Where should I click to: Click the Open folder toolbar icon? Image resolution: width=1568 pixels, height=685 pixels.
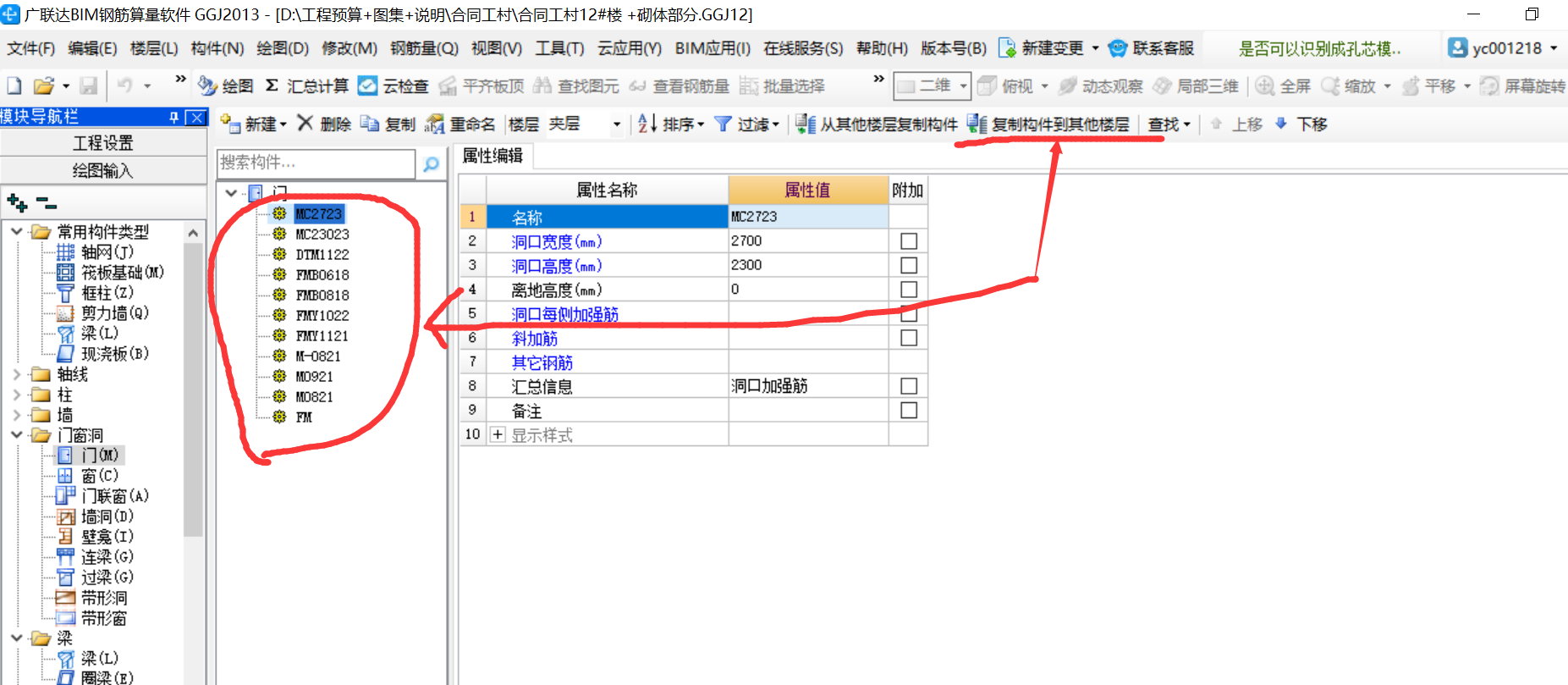43,86
